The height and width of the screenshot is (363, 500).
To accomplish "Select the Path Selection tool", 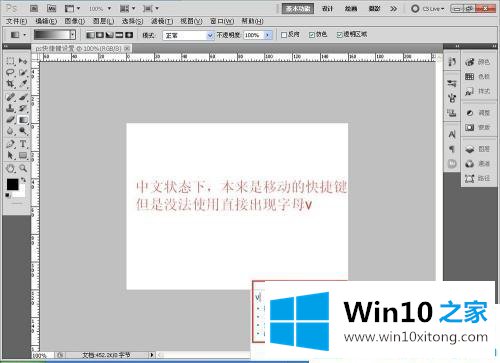I will coord(10,155).
